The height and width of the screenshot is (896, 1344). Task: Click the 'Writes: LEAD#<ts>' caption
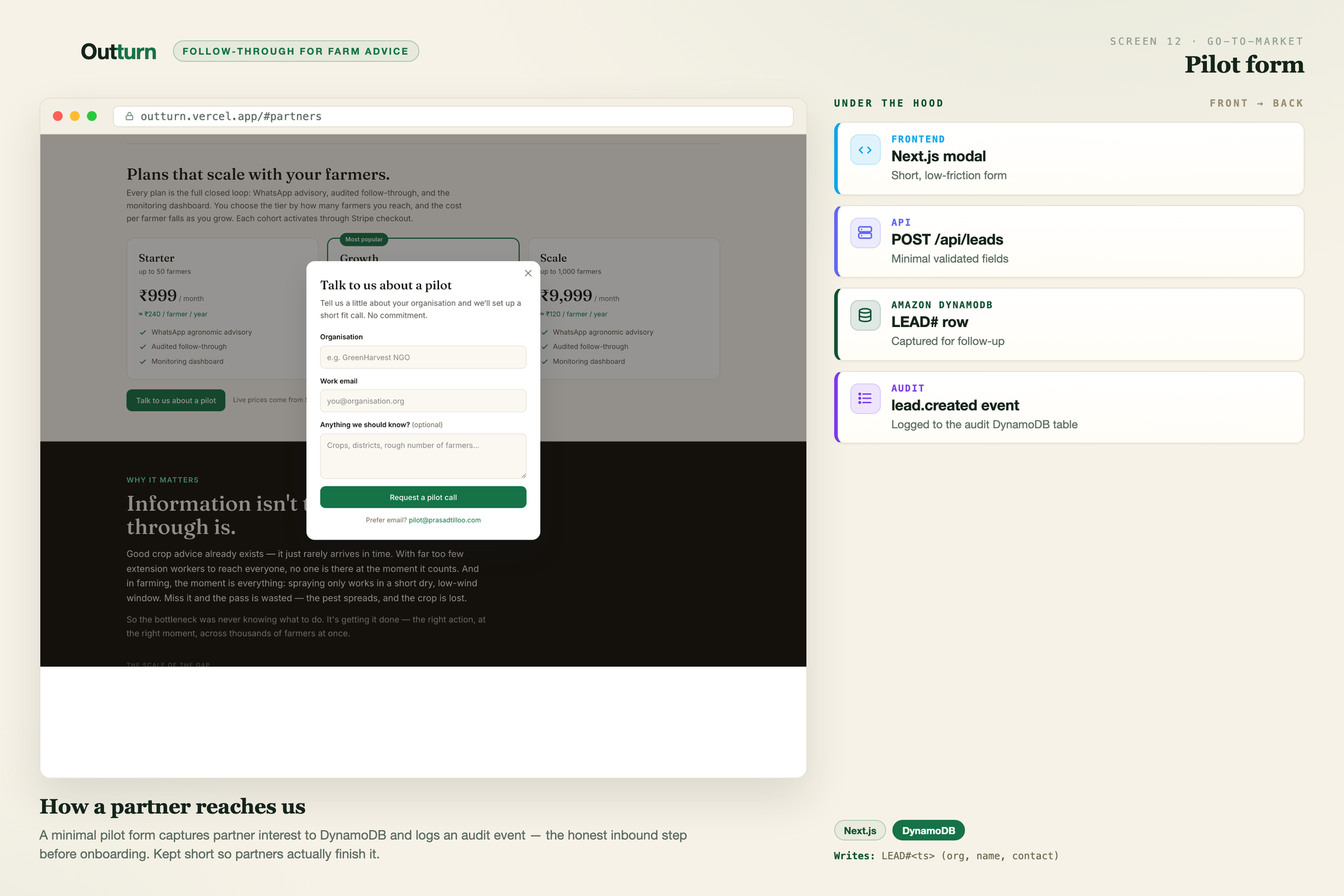(946, 856)
